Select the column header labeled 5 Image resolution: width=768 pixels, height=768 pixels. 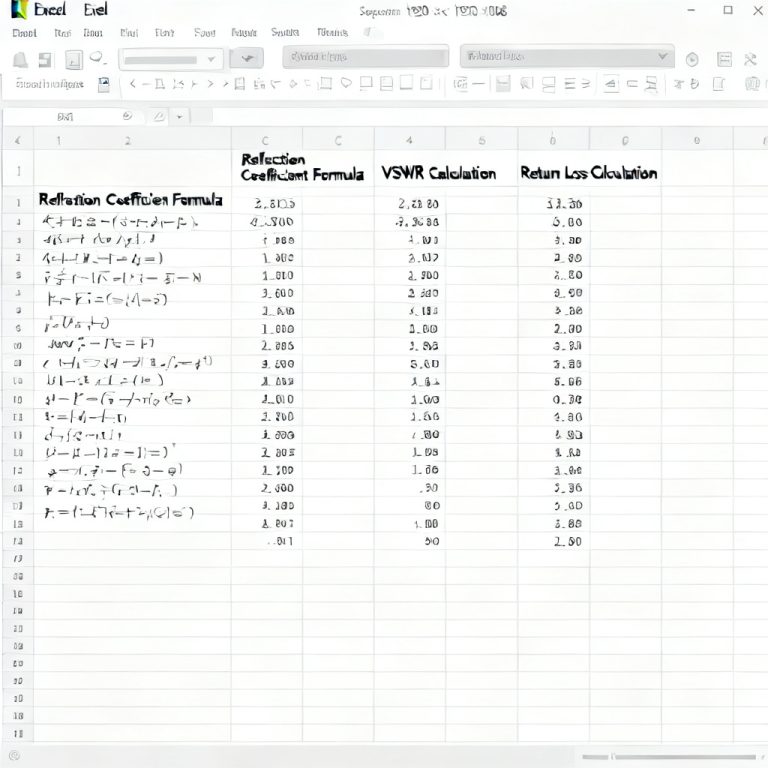pos(481,141)
